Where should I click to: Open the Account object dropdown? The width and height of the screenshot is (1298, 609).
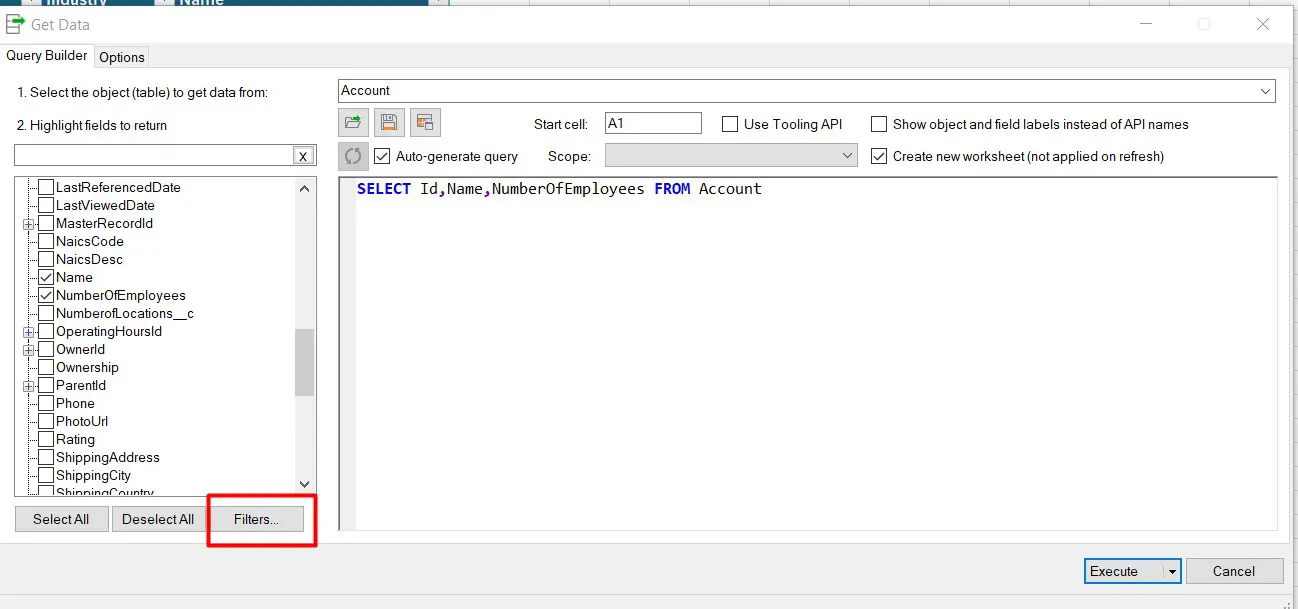point(1266,91)
